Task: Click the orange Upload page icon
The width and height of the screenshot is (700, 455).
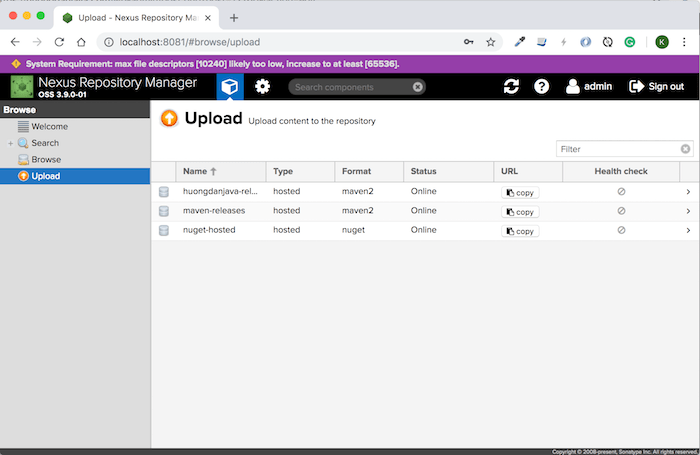Action: (x=169, y=118)
